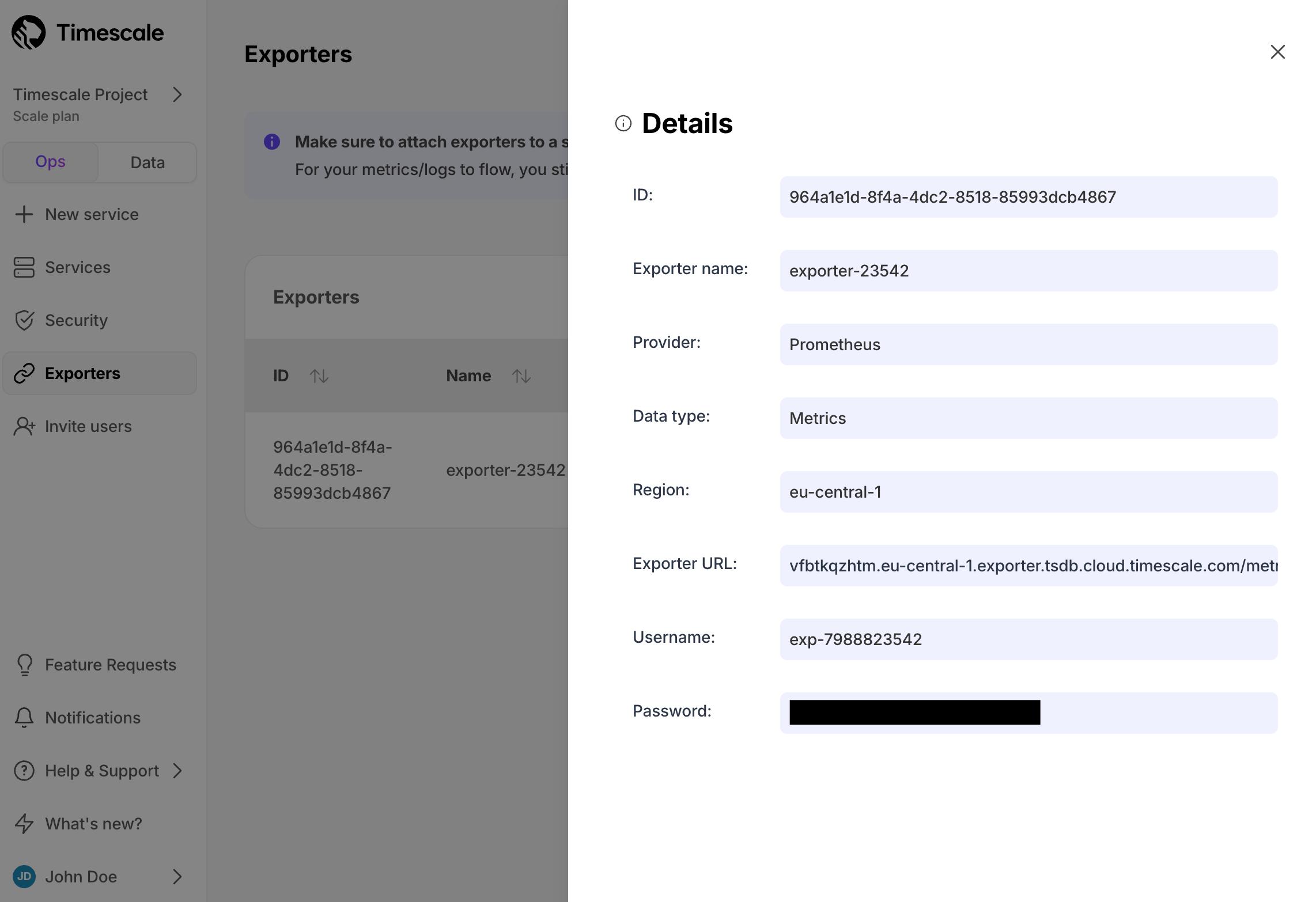The width and height of the screenshot is (1316, 902).
Task: Click the Username field exp-7988823542
Action: coord(1028,639)
